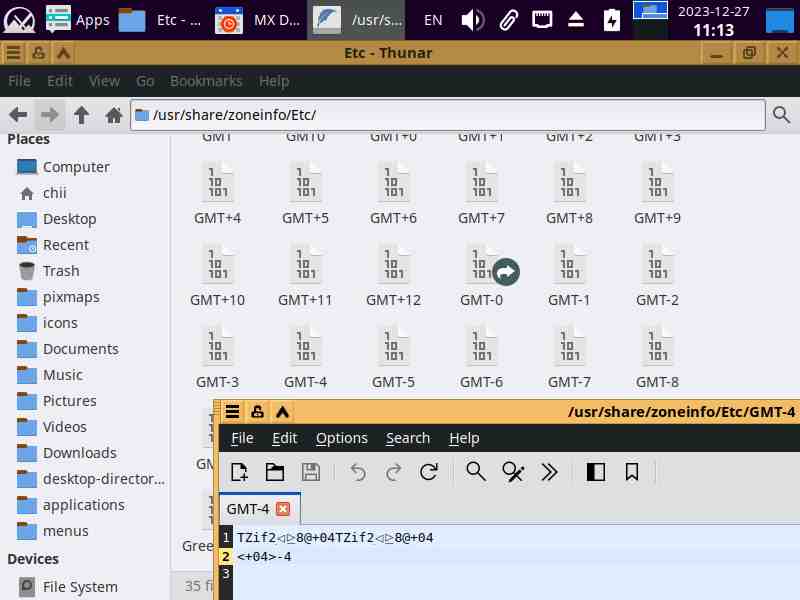Viewport: 800px width, 600px height.
Task: Select the GMT+6 file
Action: 393,193
